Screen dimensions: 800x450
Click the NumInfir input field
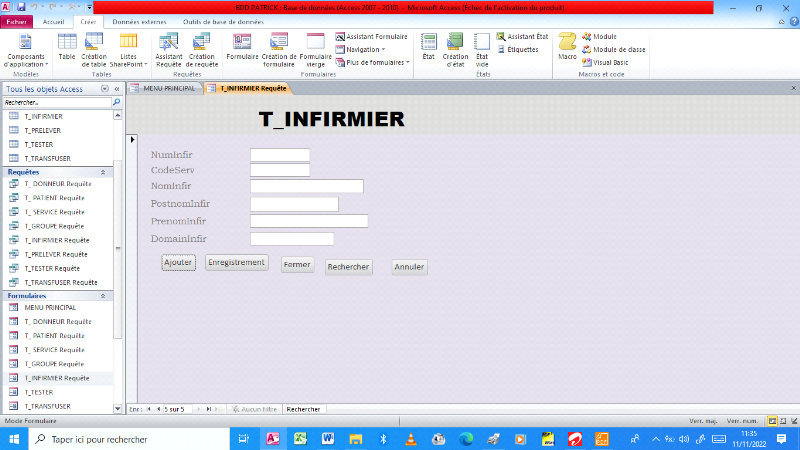click(280, 155)
